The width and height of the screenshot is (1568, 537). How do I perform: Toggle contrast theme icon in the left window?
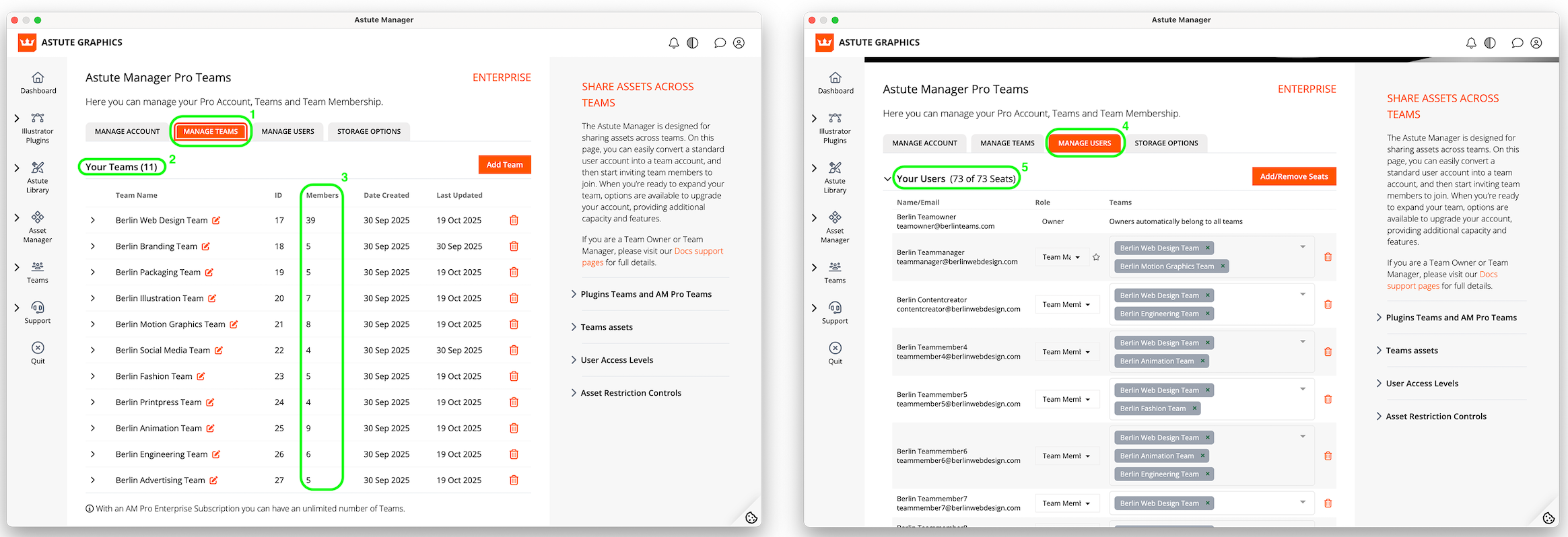point(693,43)
